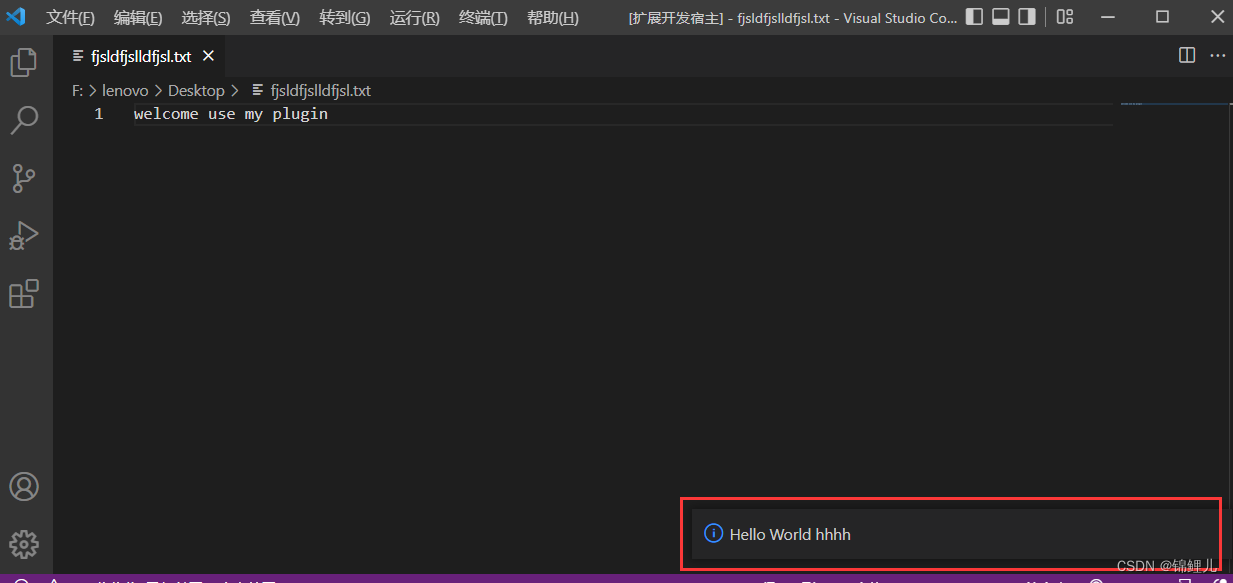
Task: Open the 终端(T) menu
Action: pos(483,18)
